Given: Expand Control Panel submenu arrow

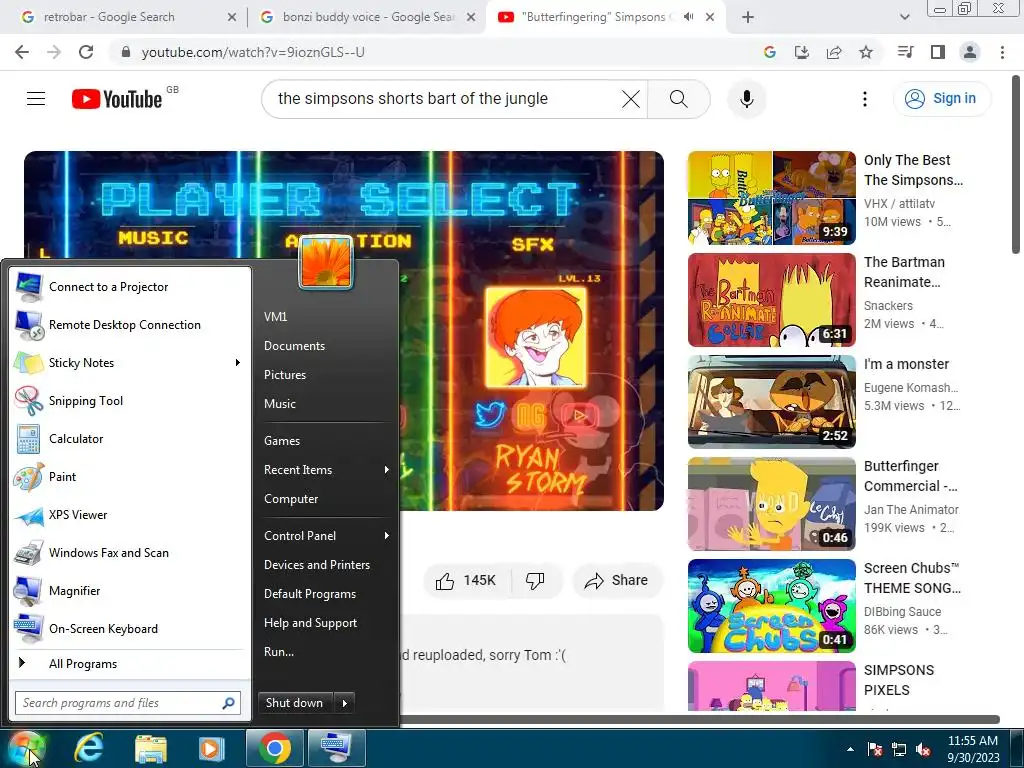Looking at the screenshot, I should [x=387, y=536].
